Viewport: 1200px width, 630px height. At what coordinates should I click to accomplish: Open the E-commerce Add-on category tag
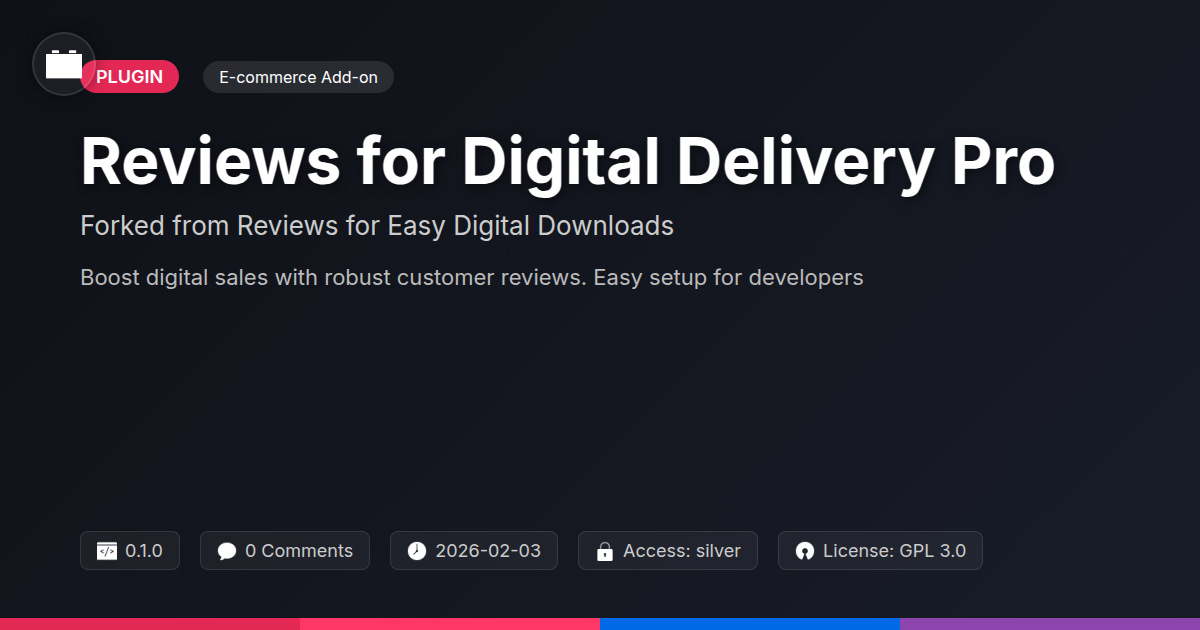(x=298, y=77)
